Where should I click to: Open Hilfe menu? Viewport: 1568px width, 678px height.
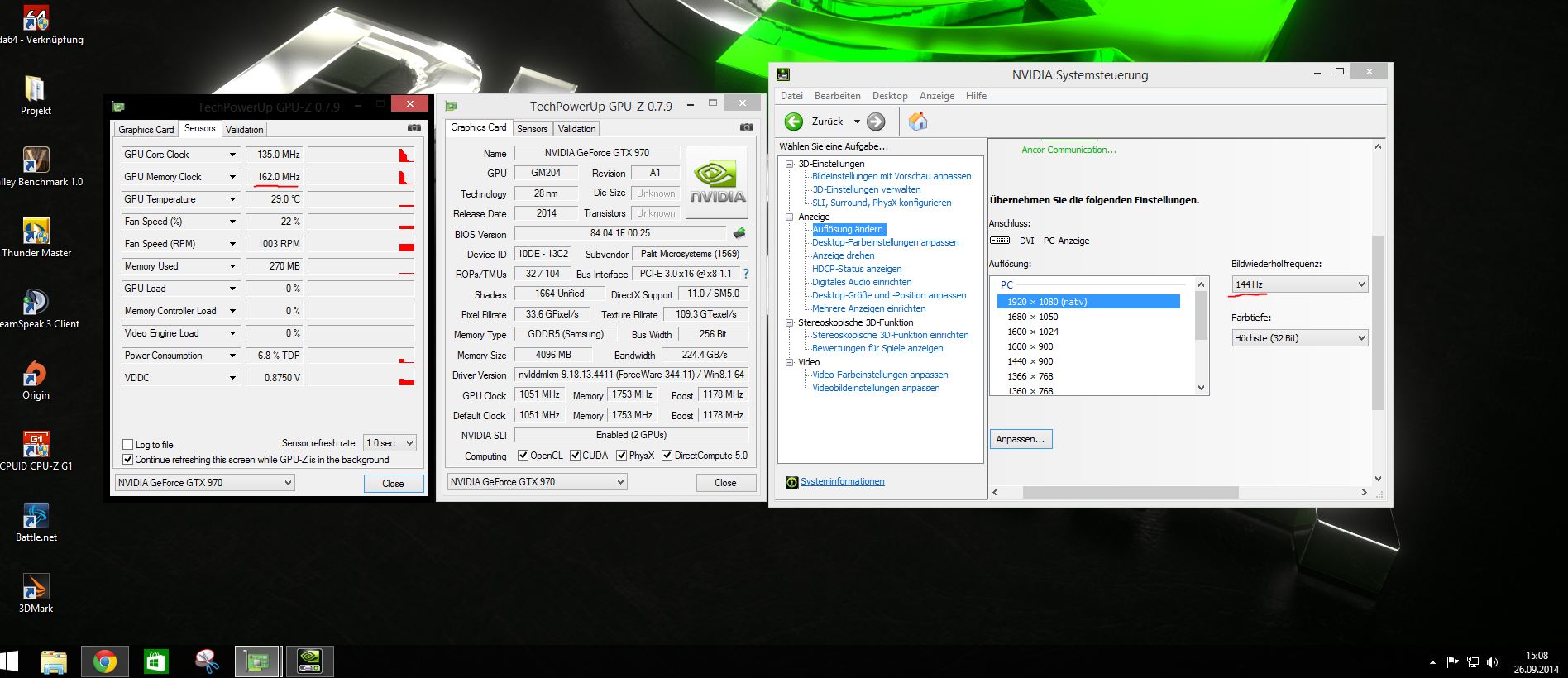coord(976,96)
